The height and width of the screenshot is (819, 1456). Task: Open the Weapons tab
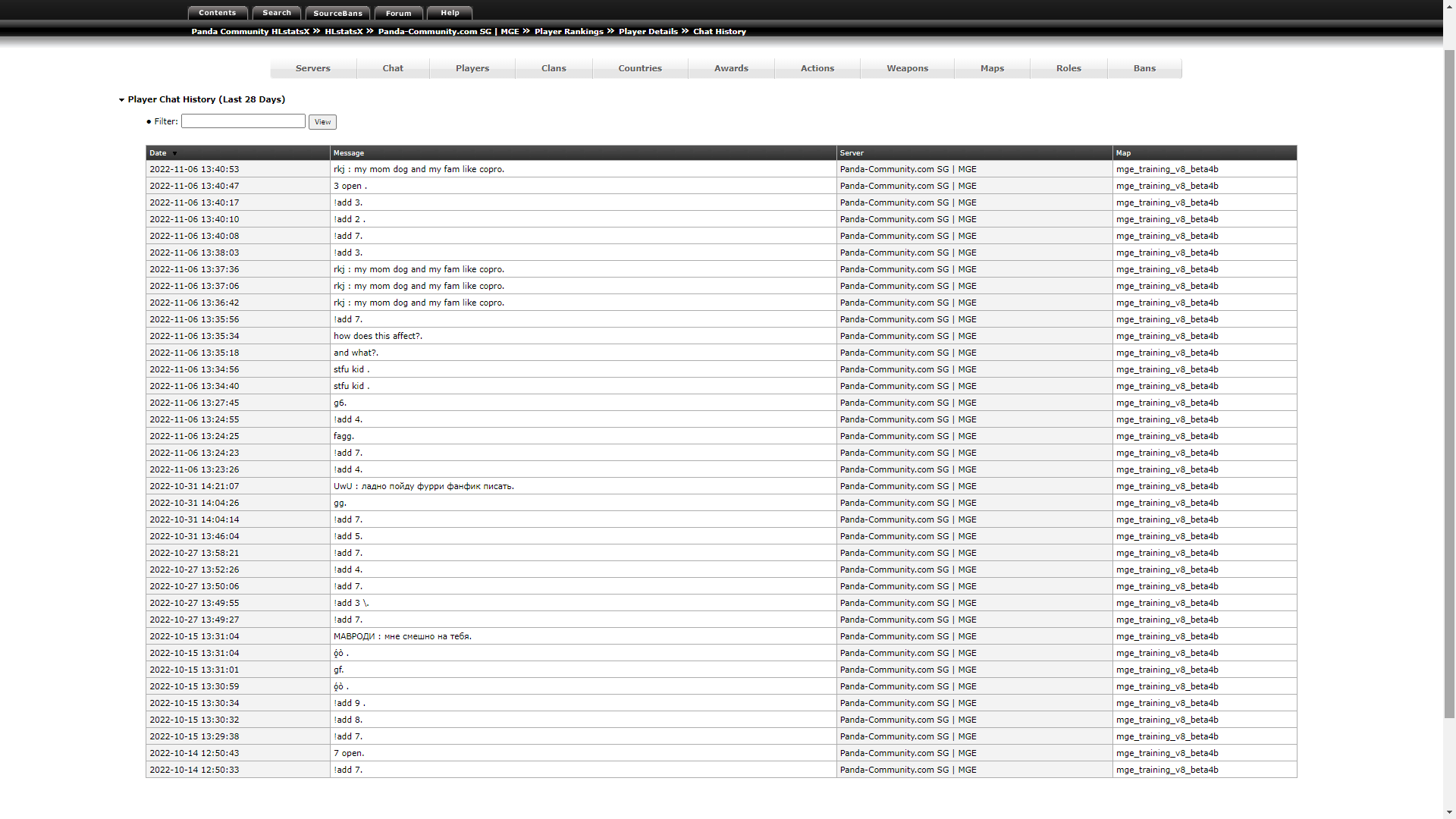[907, 68]
